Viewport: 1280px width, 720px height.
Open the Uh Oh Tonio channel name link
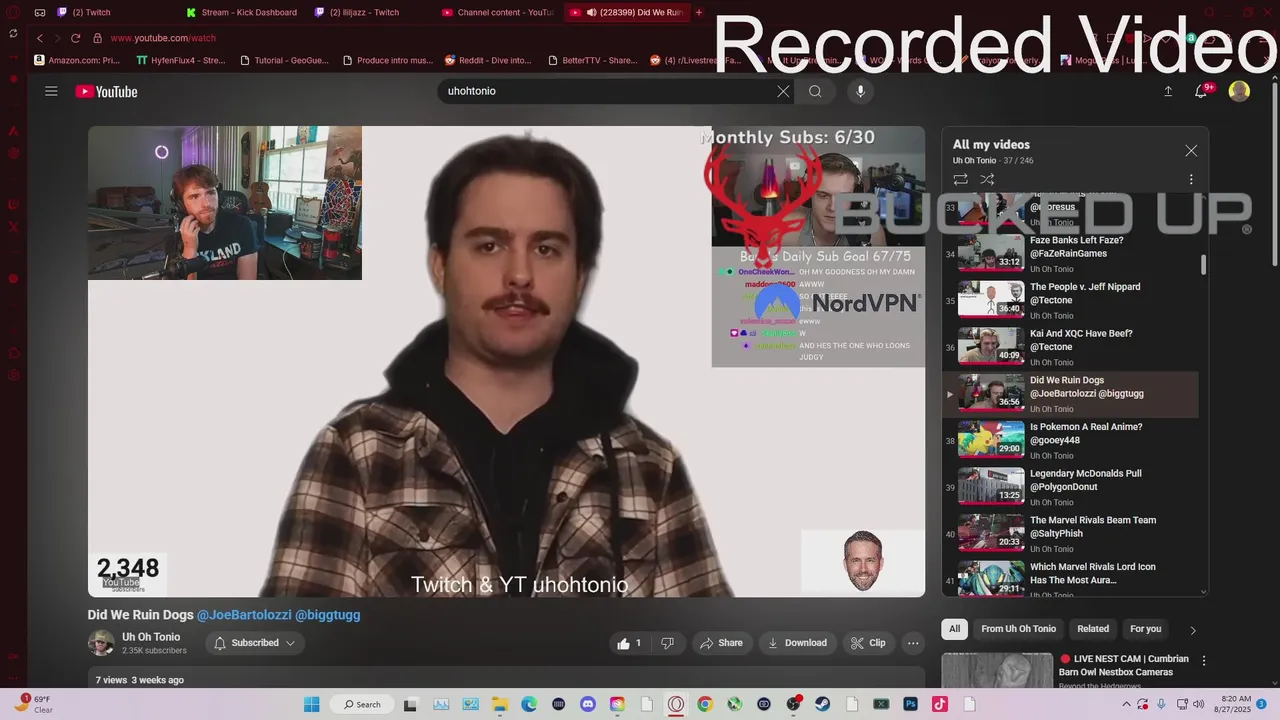pos(151,637)
